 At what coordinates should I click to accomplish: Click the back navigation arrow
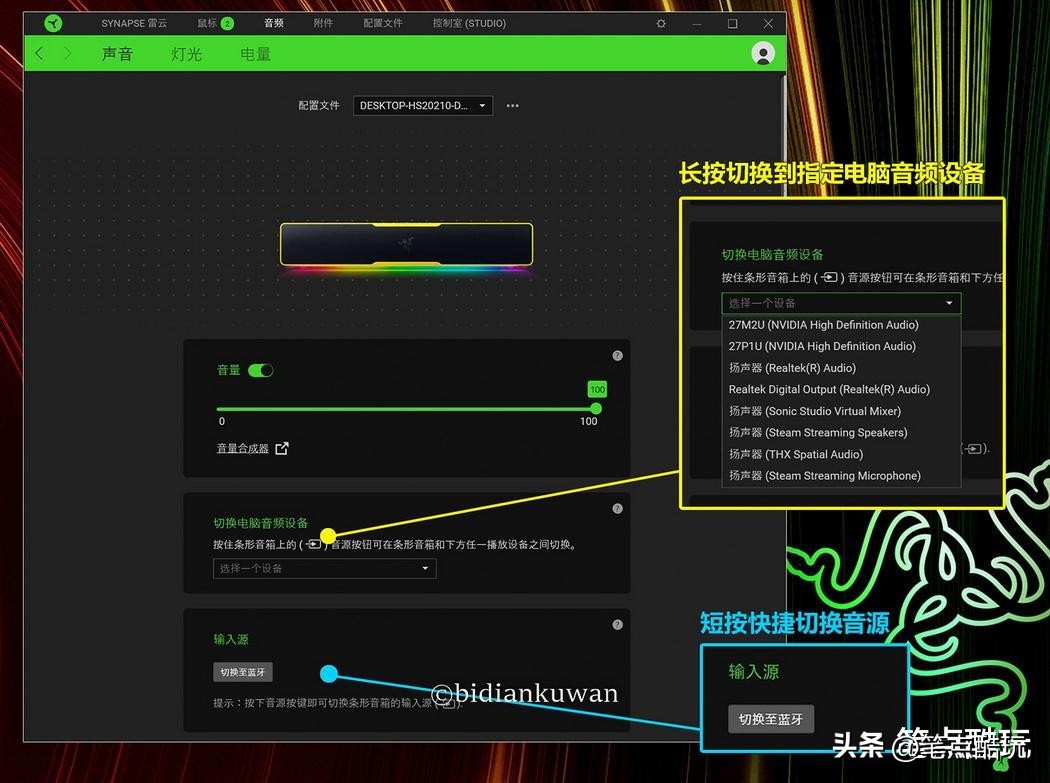coord(37,54)
